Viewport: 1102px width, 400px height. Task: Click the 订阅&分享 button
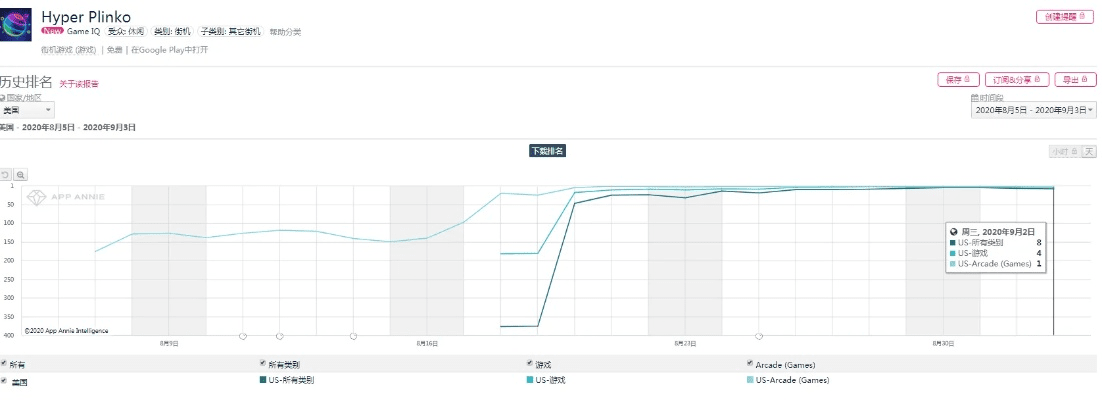pos(1015,79)
